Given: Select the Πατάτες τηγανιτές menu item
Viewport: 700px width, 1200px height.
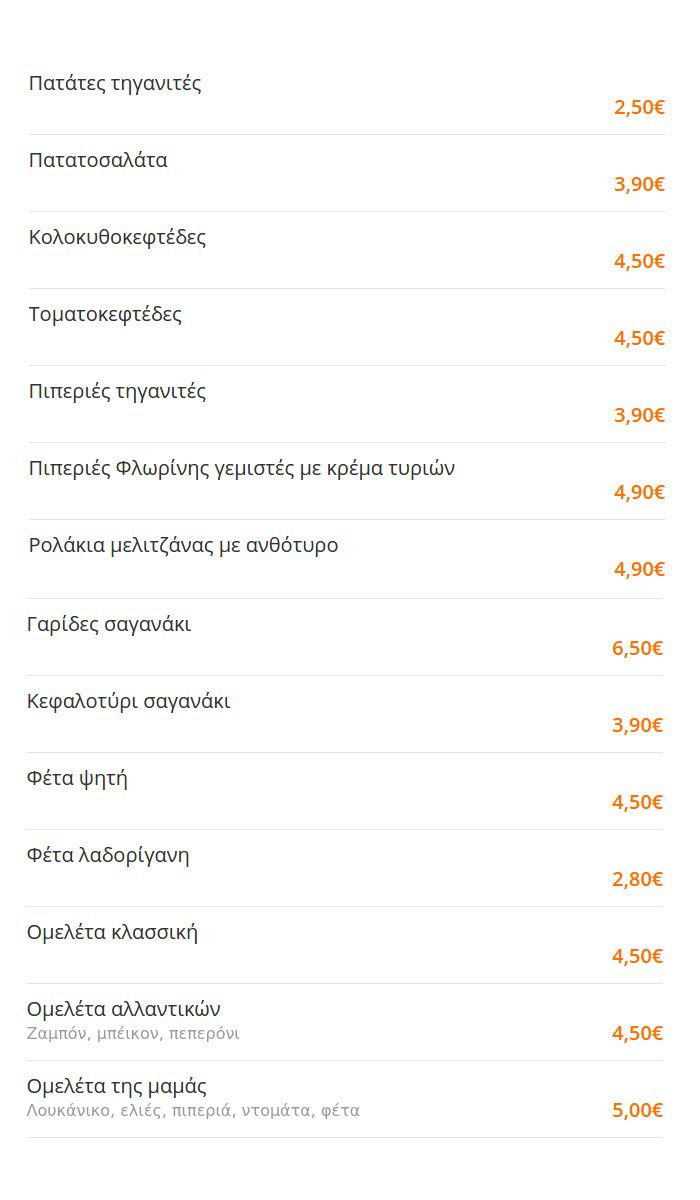Looking at the screenshot, I should (346, 96).
